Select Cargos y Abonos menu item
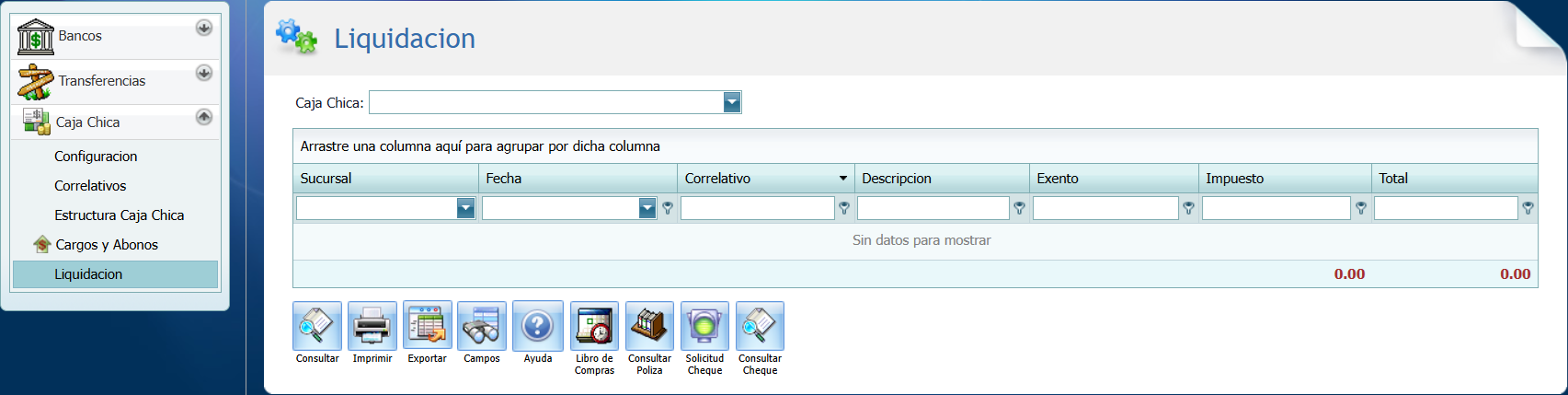Screen dimensions: 1568x395 click(x=107, y=245)
